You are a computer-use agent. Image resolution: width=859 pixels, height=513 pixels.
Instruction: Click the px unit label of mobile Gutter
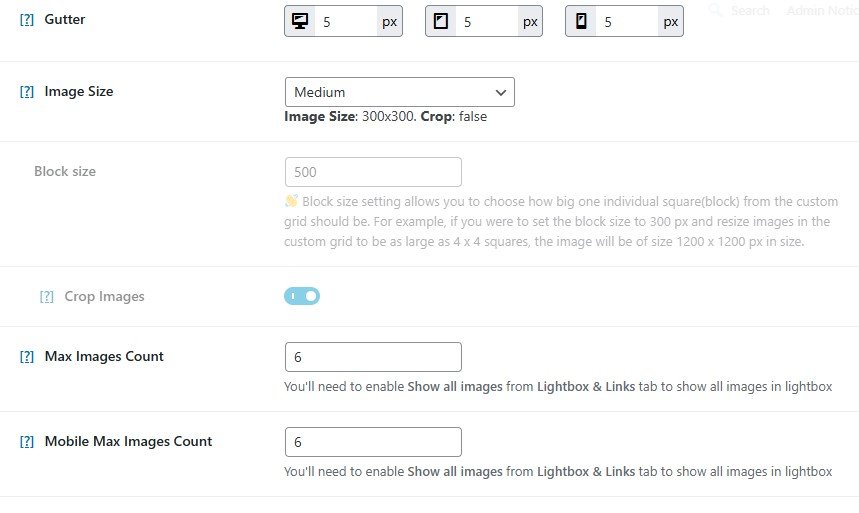pos(671,21)
